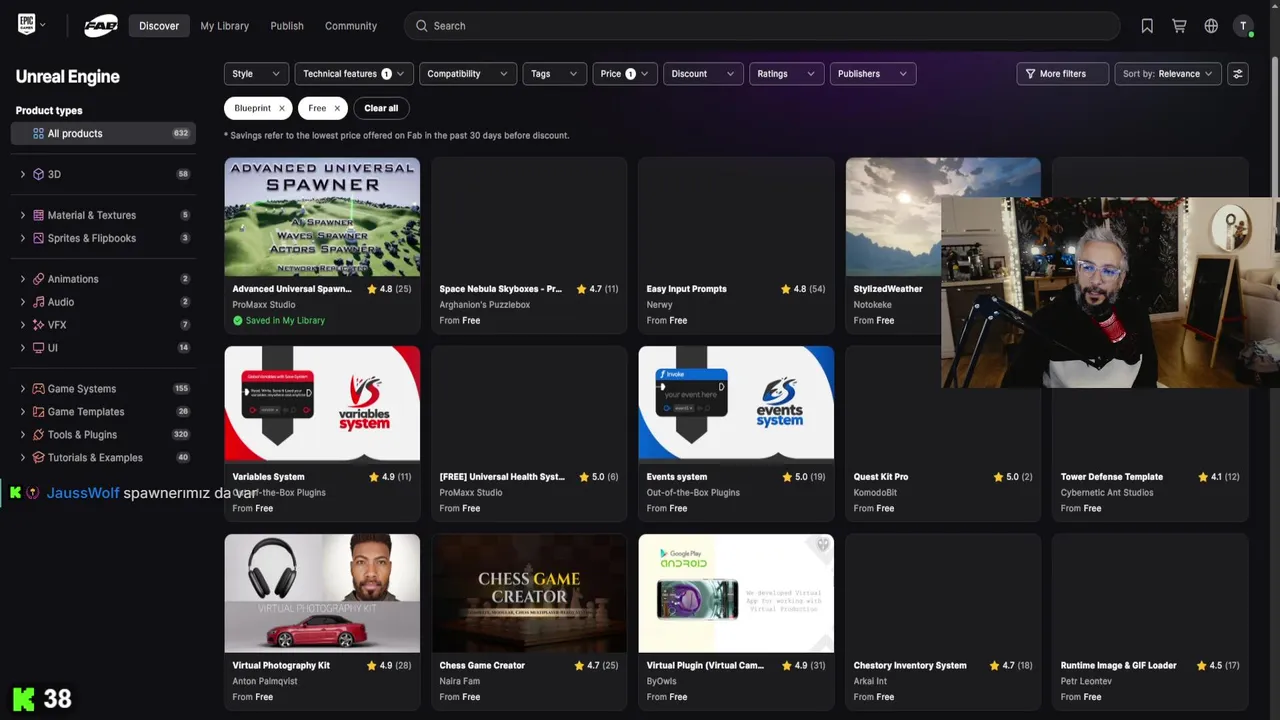Open the Advanced Universal Spawner thumbnail

(322, 216)
